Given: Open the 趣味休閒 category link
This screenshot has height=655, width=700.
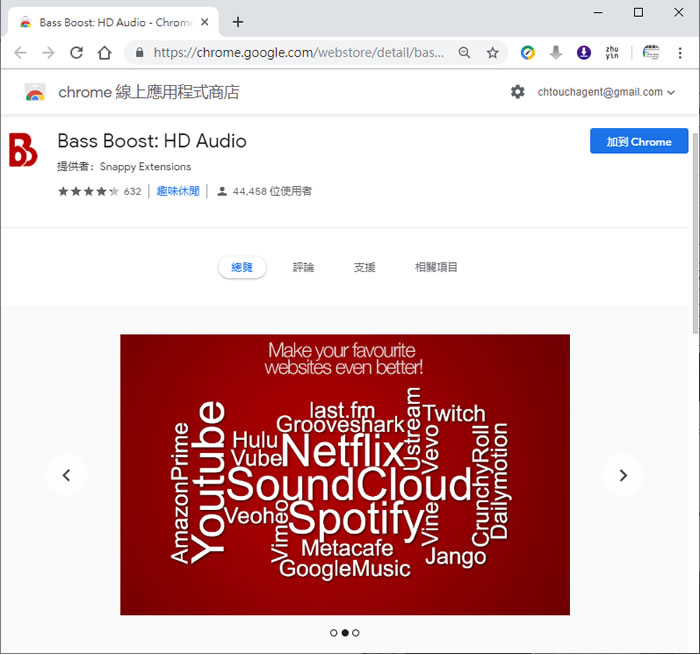Looking at the screenshot, I should [x=178, y=191].
